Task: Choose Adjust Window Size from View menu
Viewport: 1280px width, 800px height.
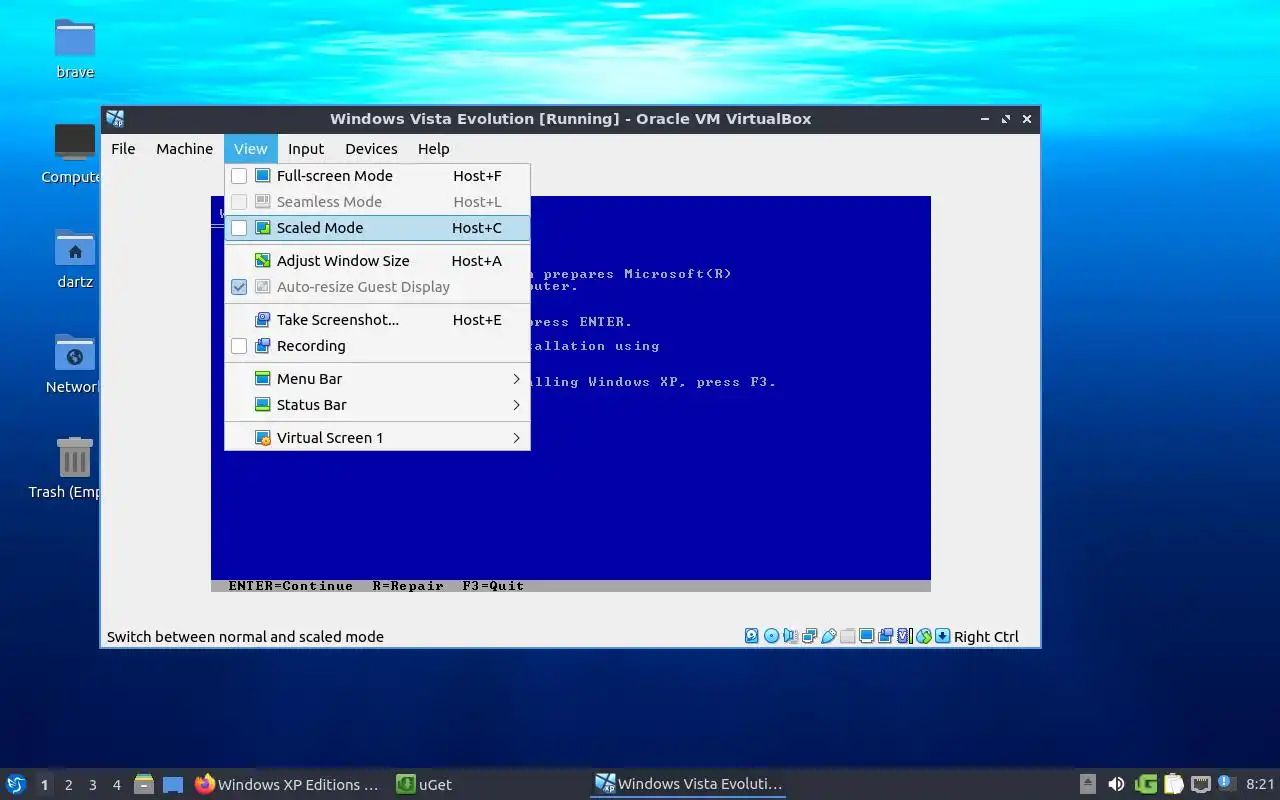Action: coord(377,261)
